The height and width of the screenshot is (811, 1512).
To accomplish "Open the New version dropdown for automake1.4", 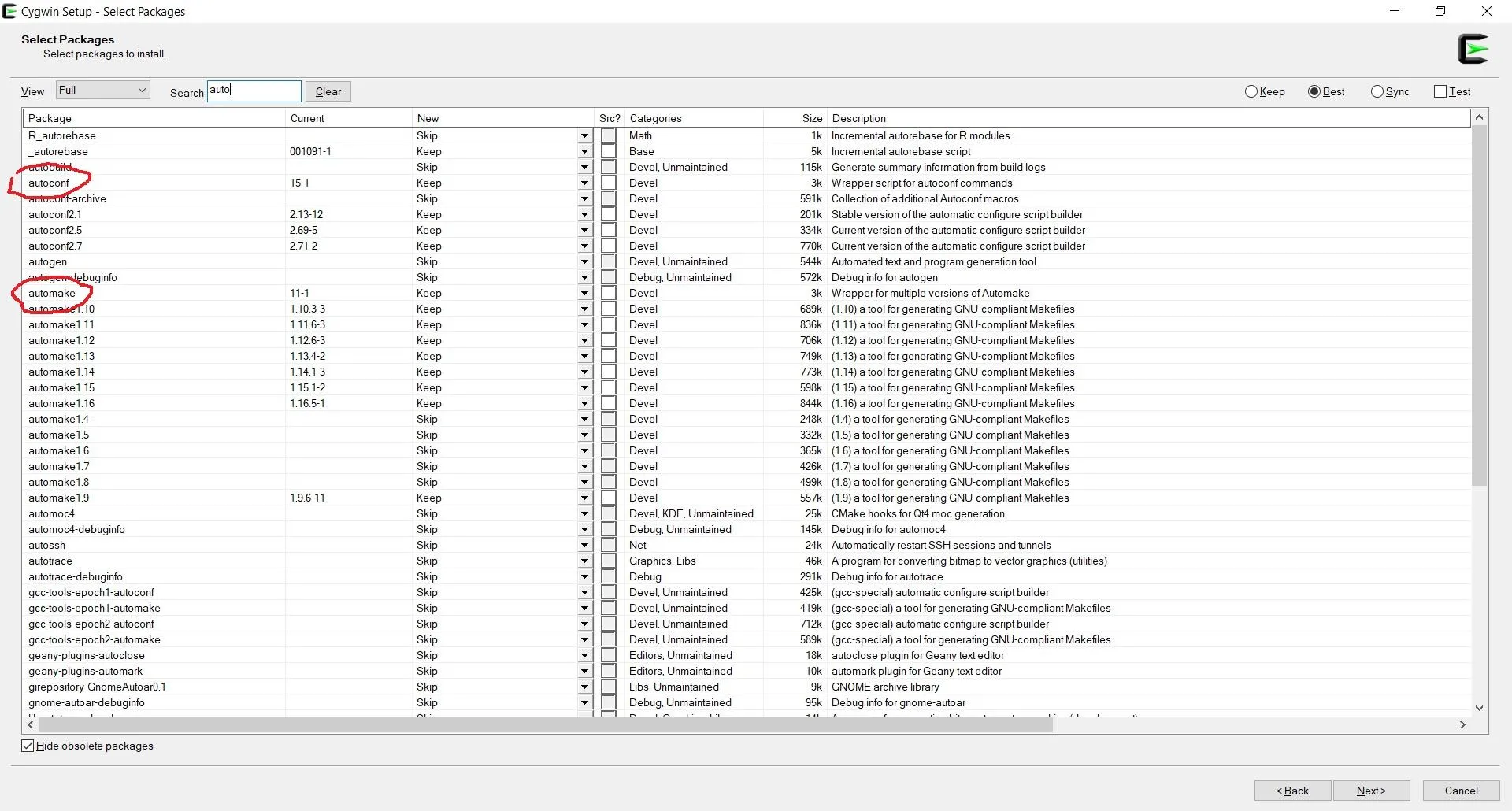I will 584,419.
